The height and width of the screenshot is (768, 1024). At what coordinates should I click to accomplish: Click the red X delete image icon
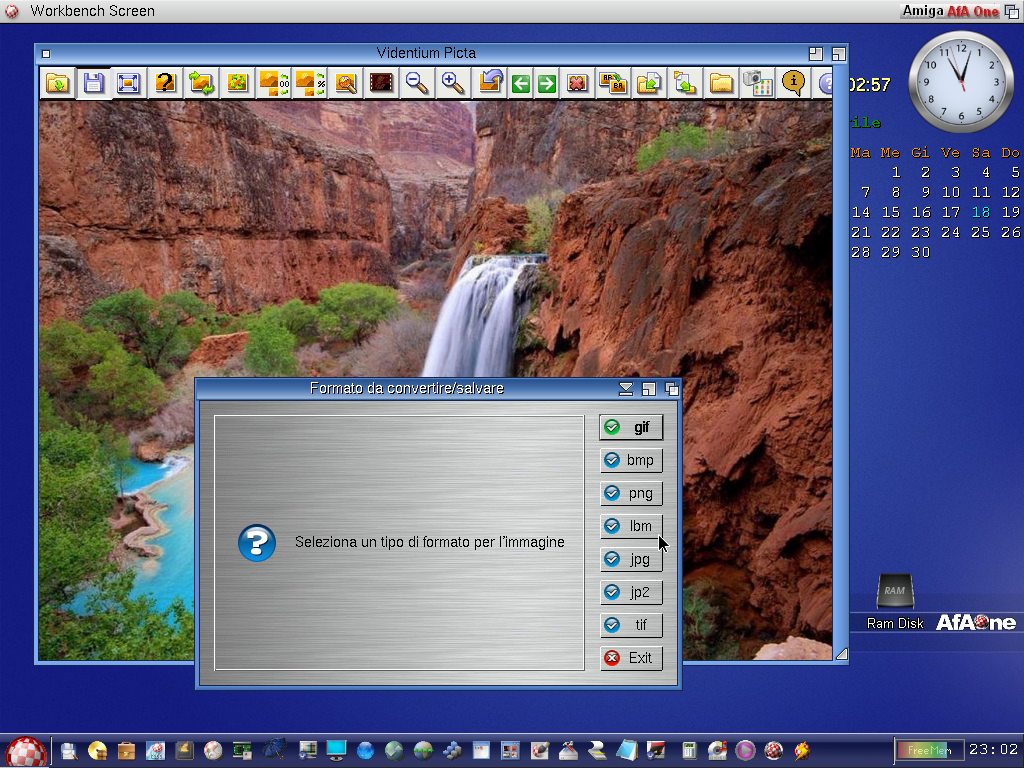click(576, 83)
